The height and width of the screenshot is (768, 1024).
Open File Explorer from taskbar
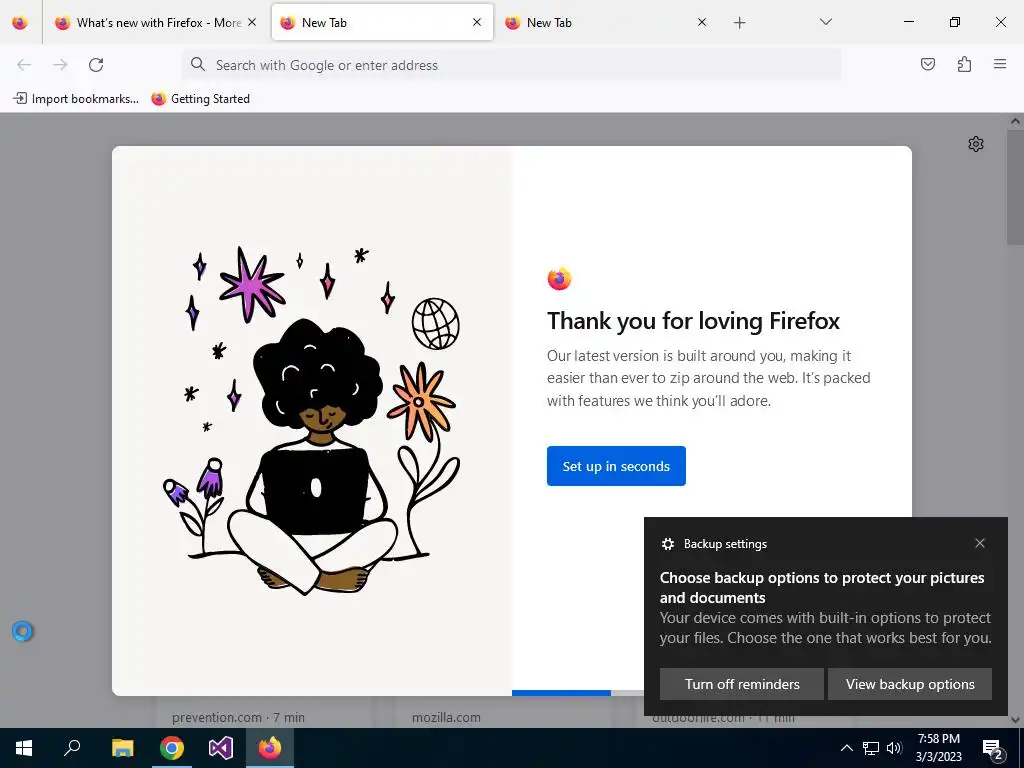(x=122, y=748)
